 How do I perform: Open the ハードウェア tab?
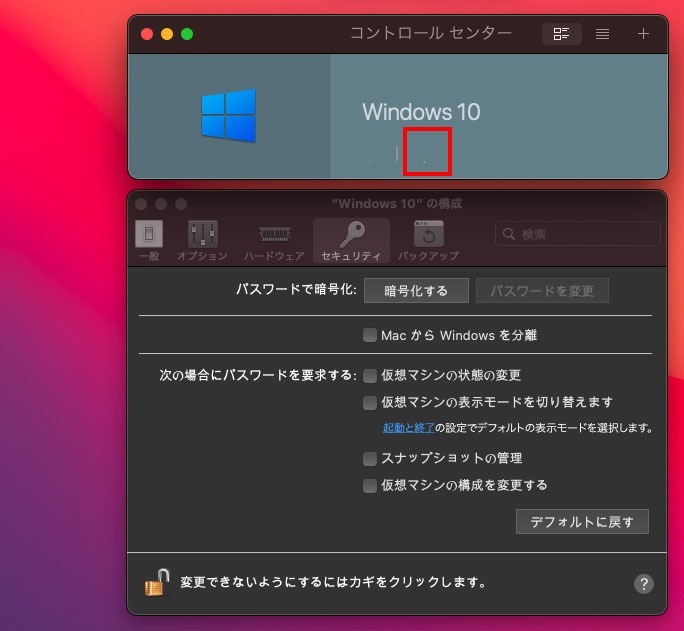click(274, 241)
